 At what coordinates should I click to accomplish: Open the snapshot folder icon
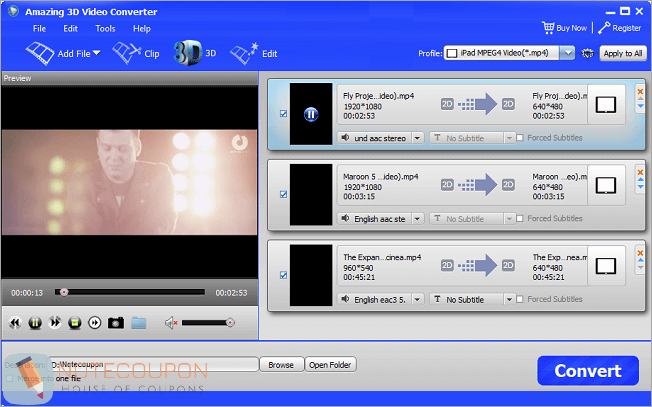point(138,323)
